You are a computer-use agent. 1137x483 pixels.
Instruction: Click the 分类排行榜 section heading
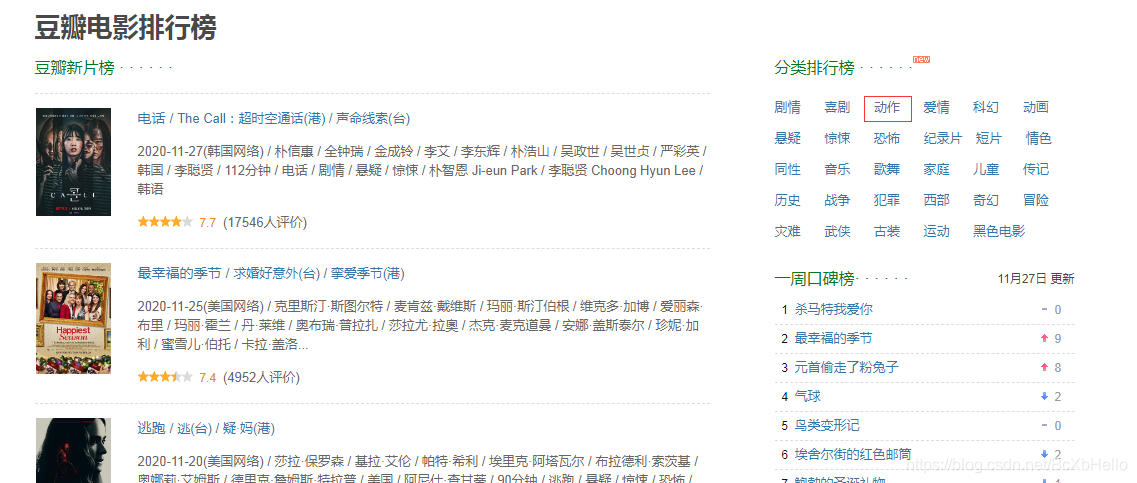814,68
